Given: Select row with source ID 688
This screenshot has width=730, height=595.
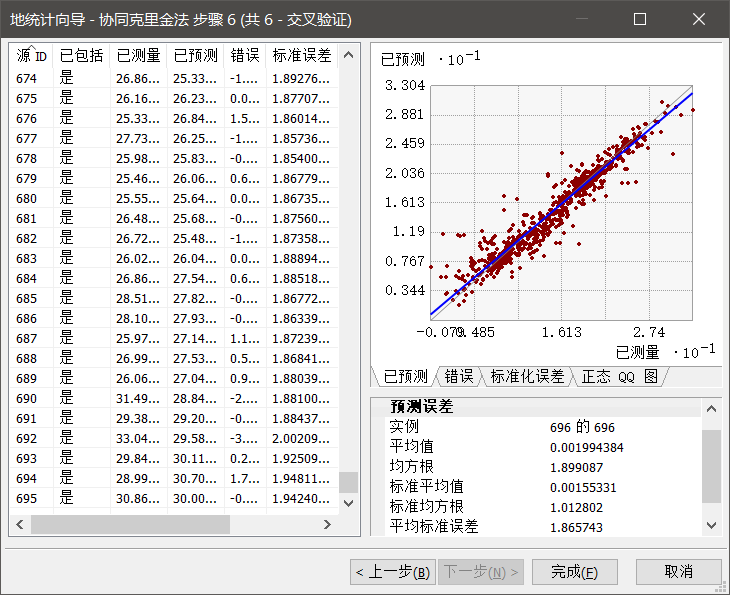Looking at the screenshot, I should pos(174,358).
